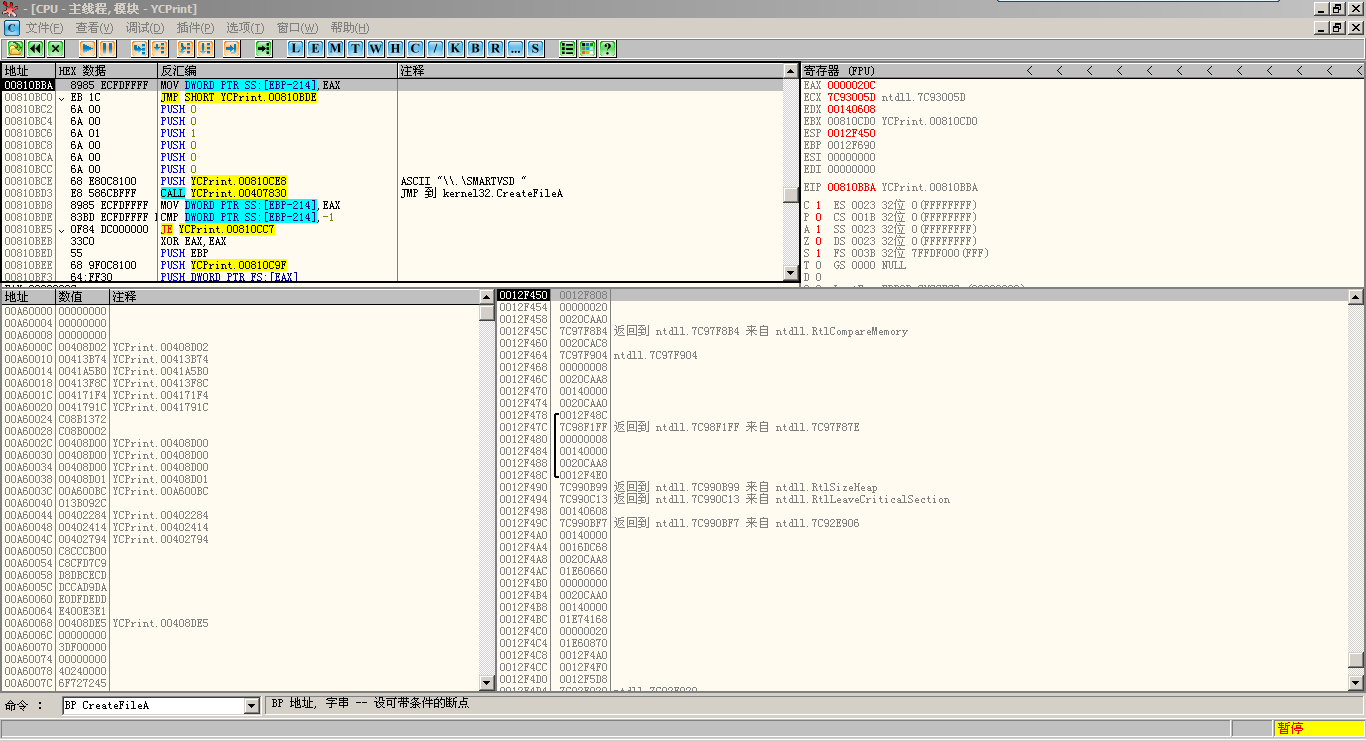
Task: Expand the command box dropdown arrow
Action: pyautogui.click(x=252, y=706)
